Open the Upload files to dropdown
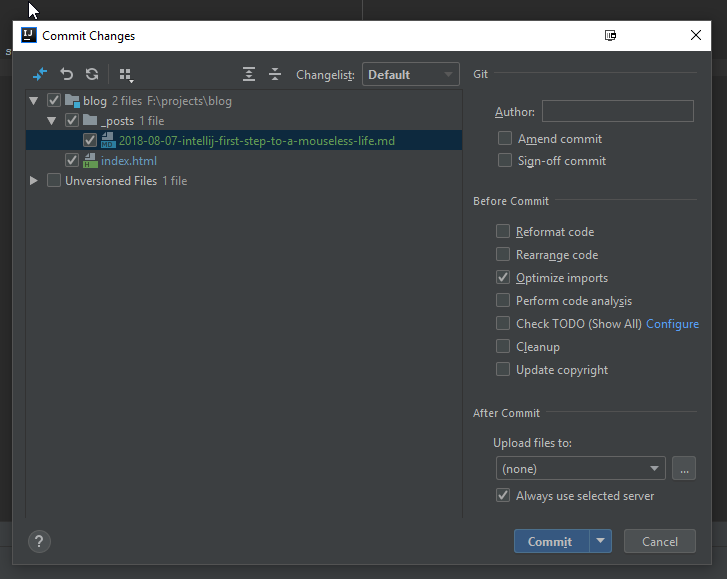This screenshot has width=727, height=579. point(580,468)
